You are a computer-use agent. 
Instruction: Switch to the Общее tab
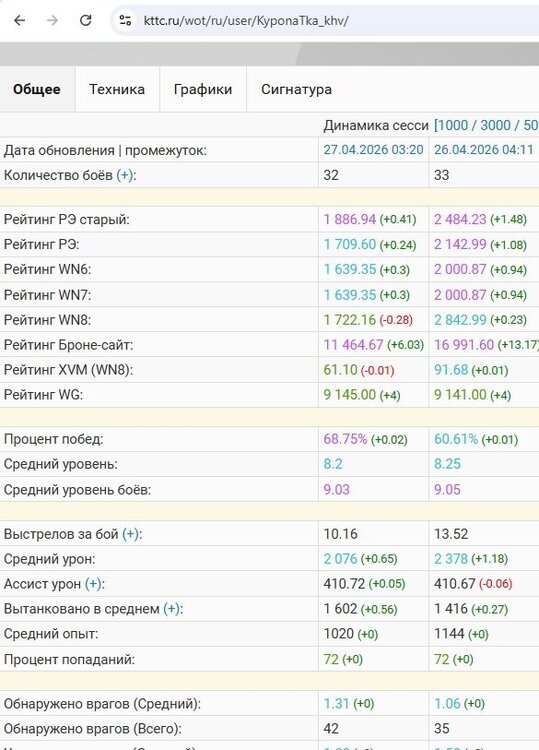tap(37, 89)
